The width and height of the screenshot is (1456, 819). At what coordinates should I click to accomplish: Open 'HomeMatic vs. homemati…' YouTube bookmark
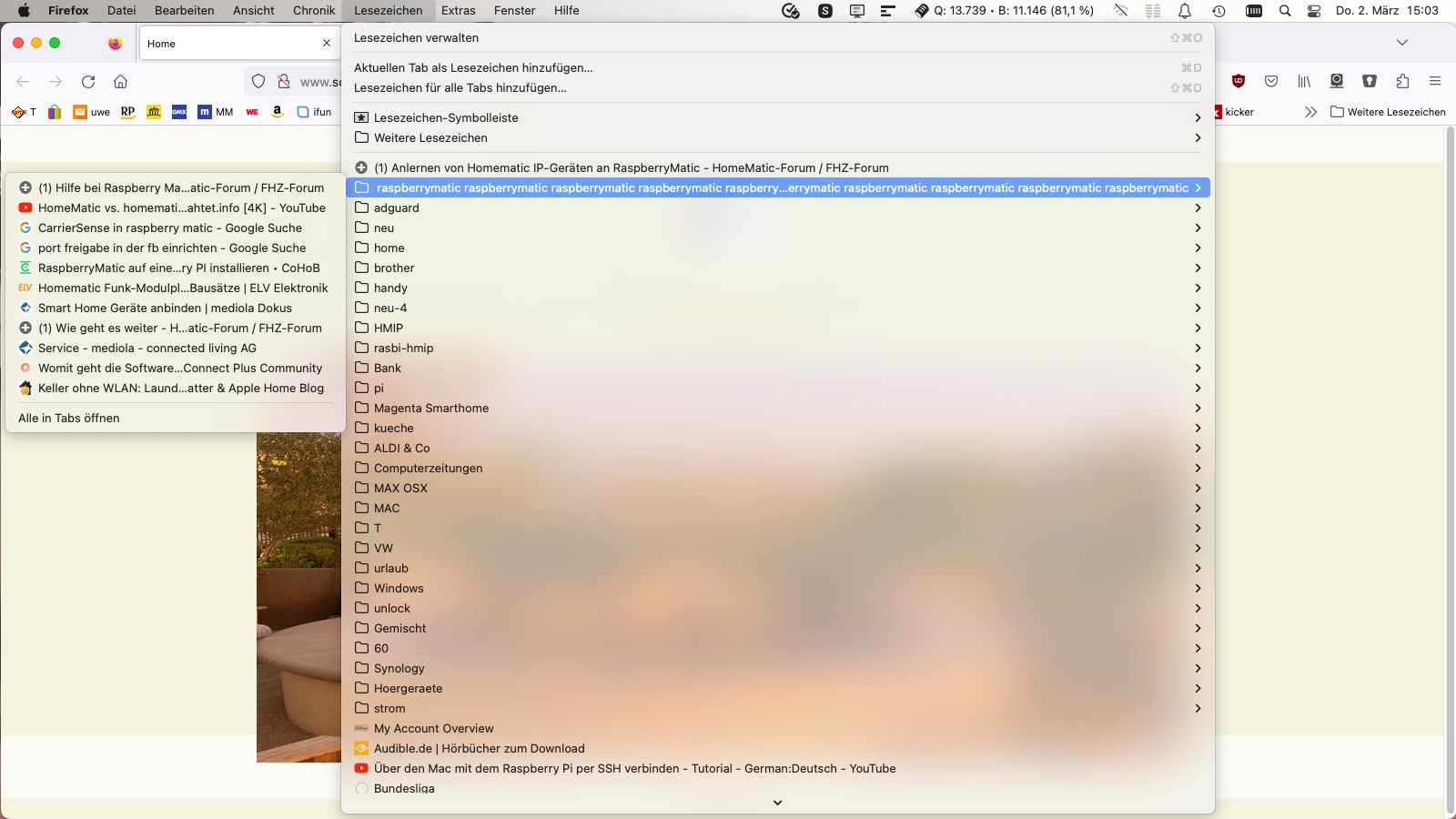[176, 207]
